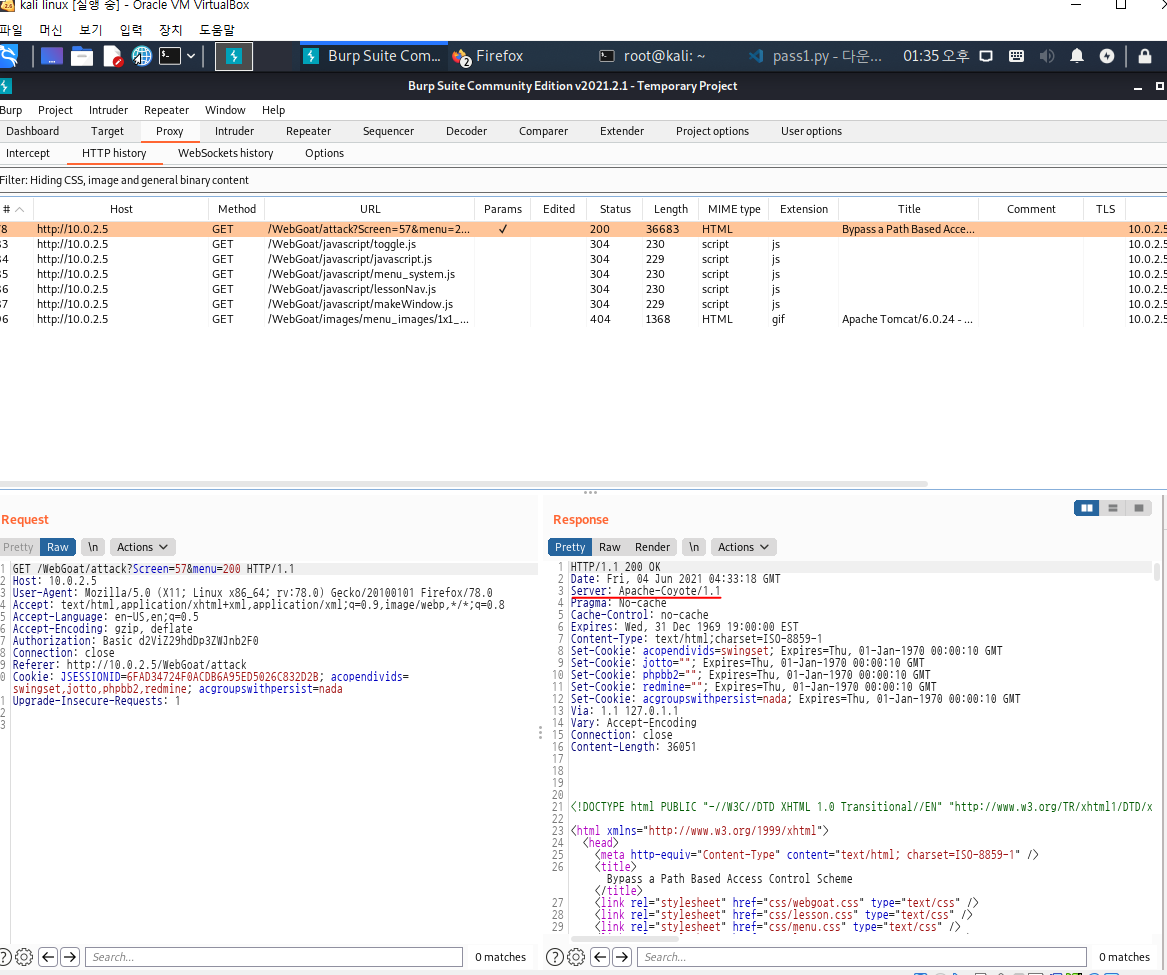Switch response view to Render
1167x975 pixels.
click(653, 547)
